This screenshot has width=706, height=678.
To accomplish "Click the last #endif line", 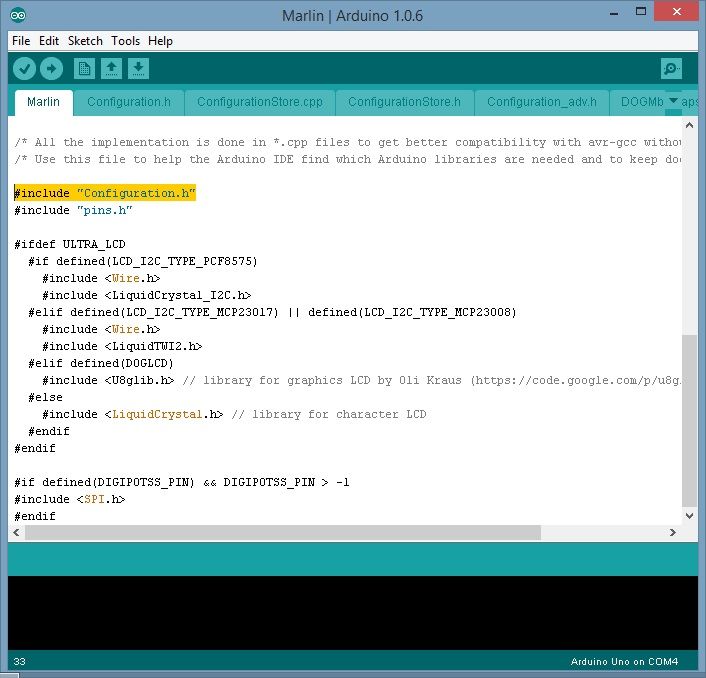I will [35, 516].
